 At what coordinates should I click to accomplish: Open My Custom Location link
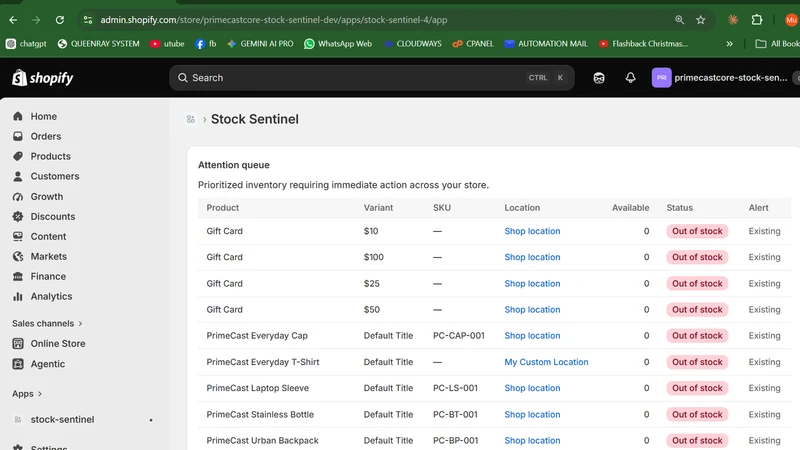[x=546, y=362]
